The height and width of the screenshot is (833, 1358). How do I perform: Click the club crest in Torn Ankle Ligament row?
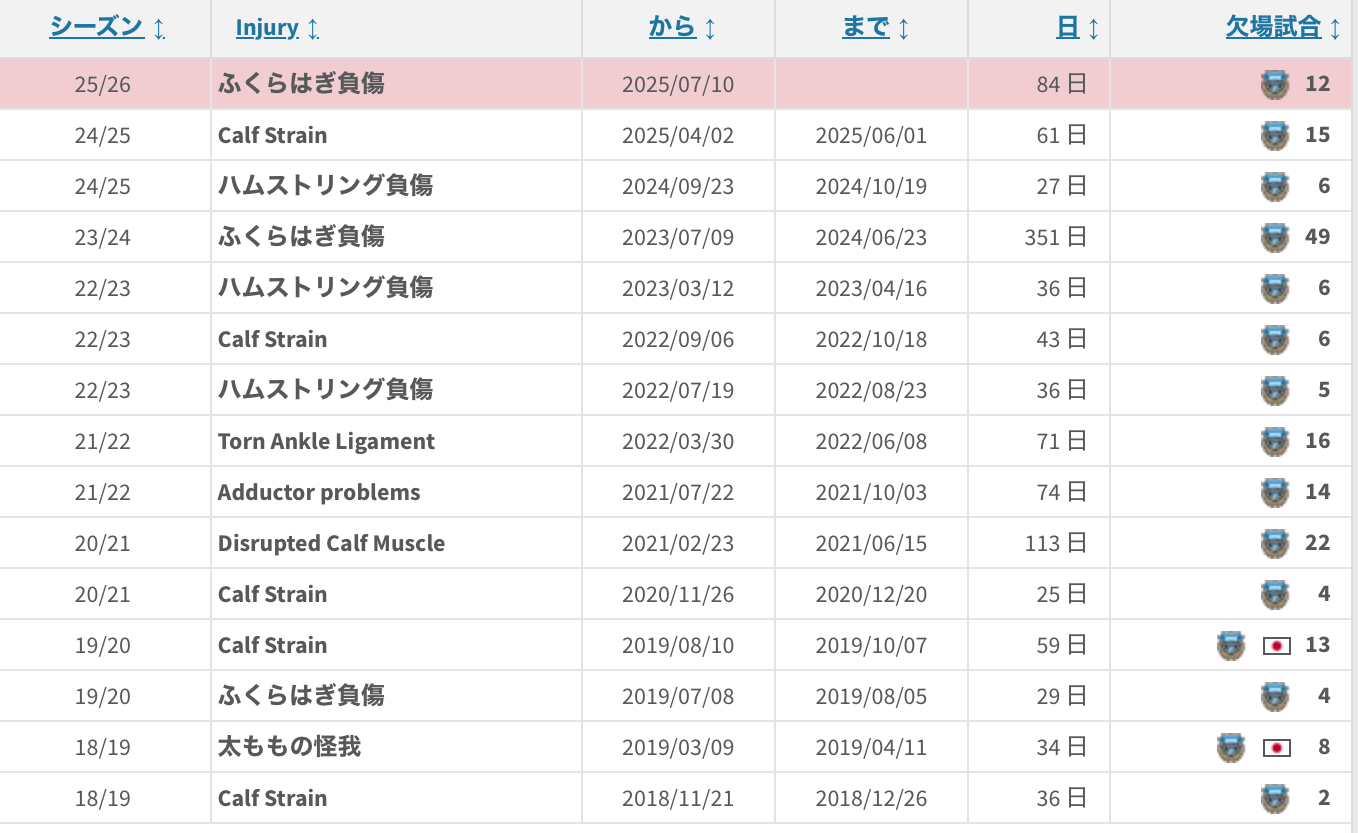click(x=1274, y=441)
